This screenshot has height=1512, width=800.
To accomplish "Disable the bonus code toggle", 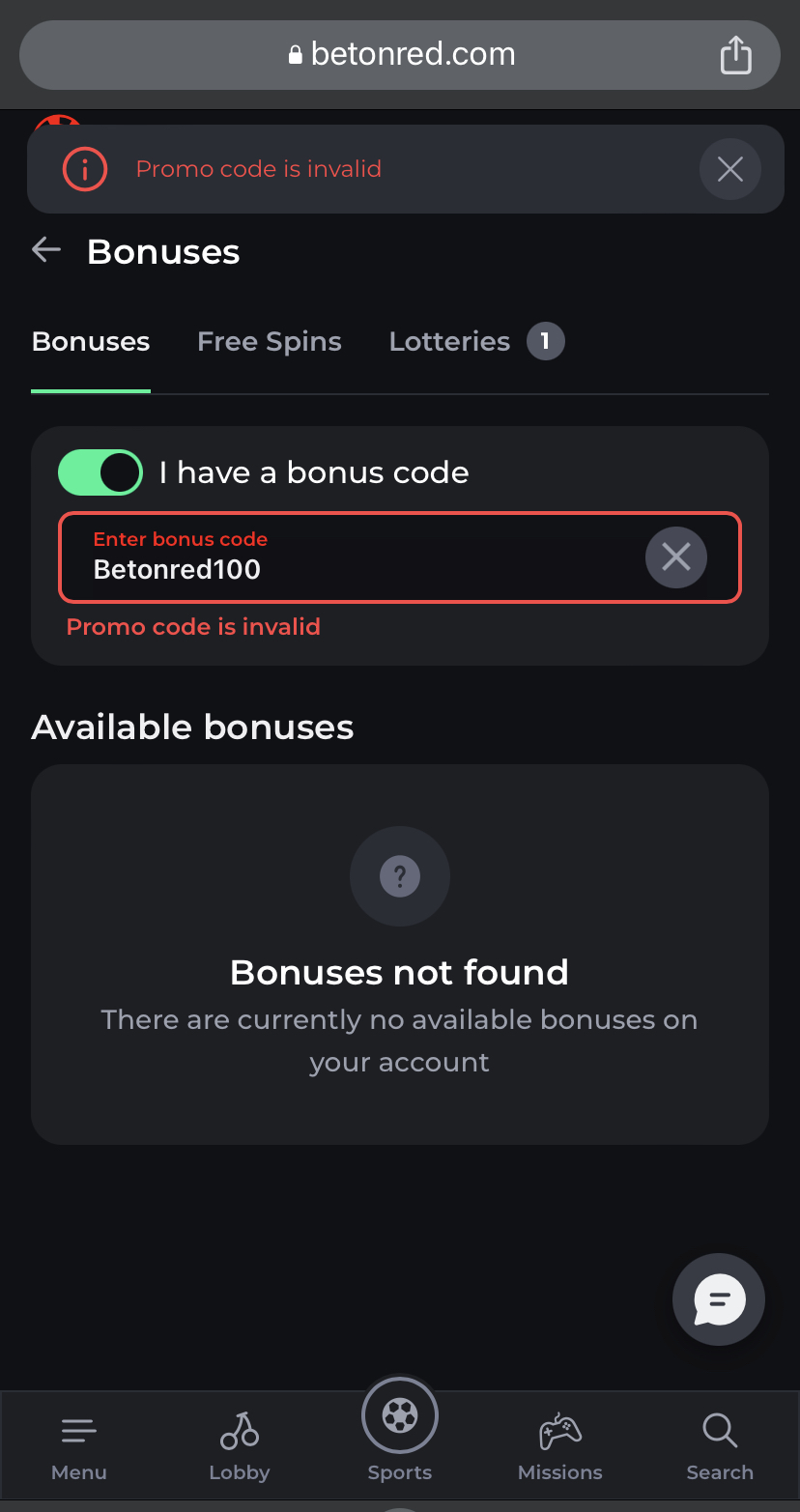I will point(100,472).
